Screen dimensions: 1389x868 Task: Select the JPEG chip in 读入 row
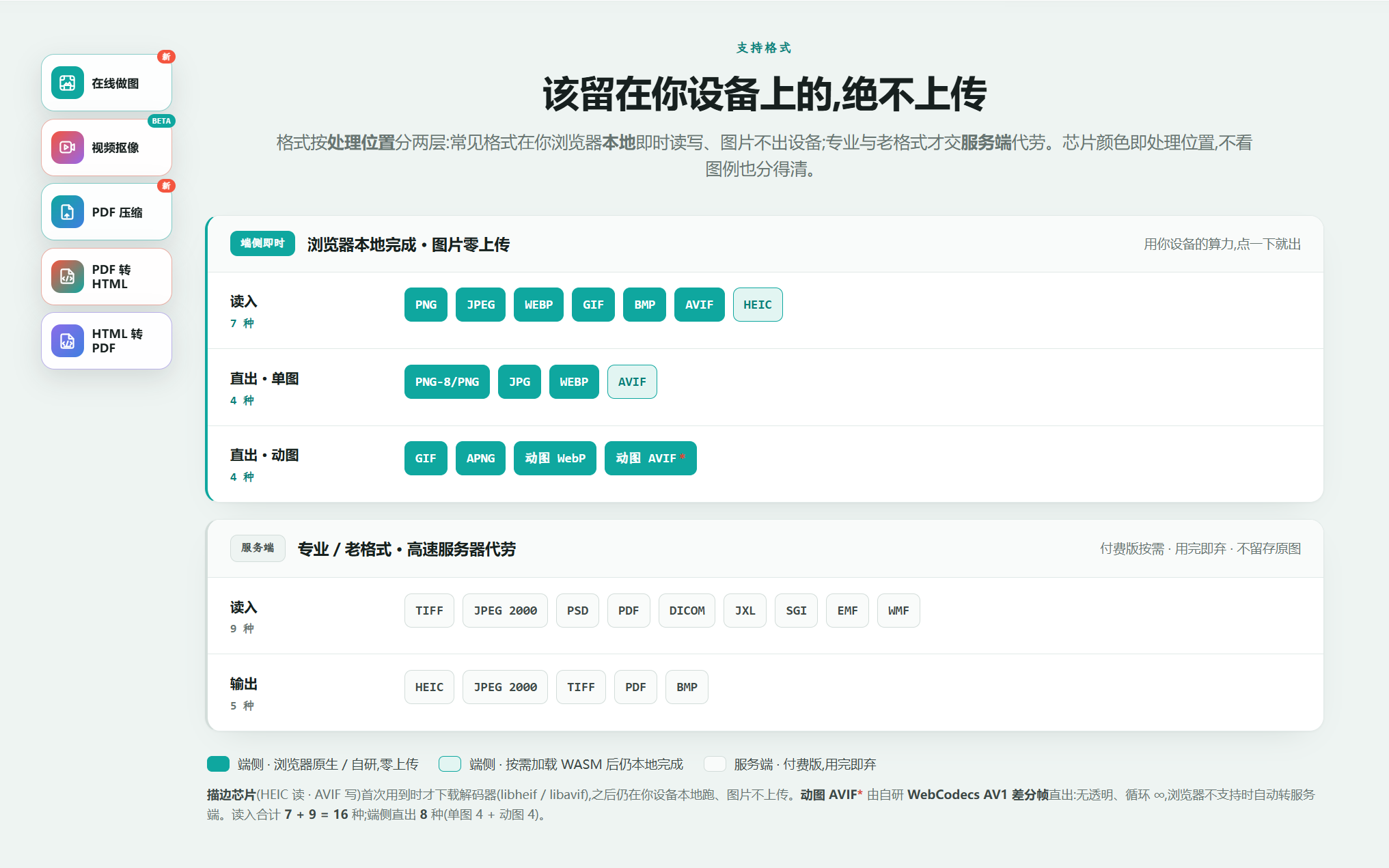(x=481, y=305)
